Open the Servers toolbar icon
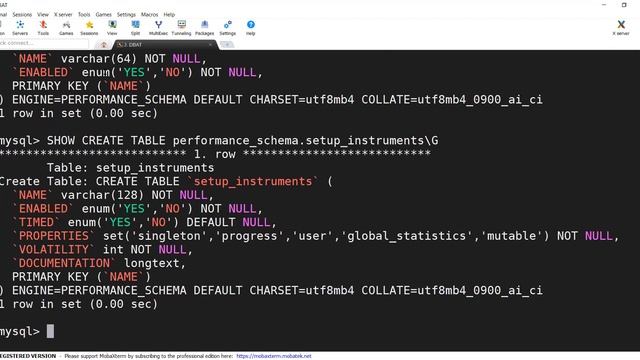 coord(20,28)
